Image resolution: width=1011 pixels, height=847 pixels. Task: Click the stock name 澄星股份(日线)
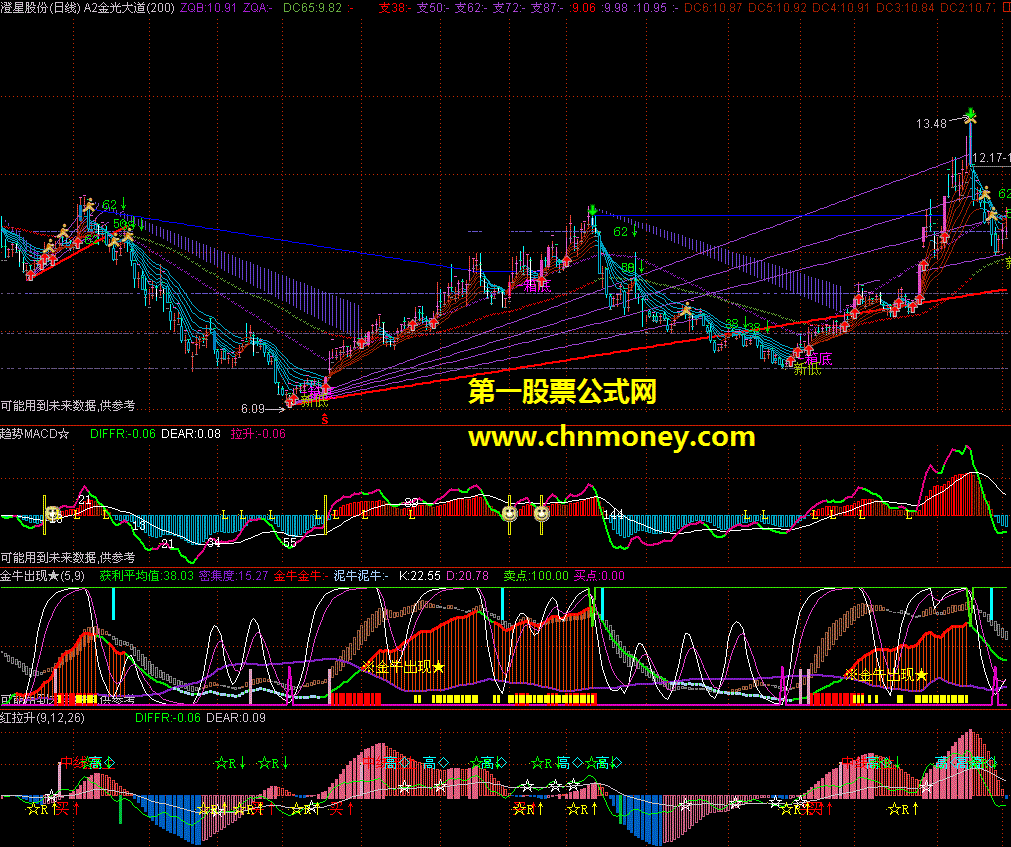(x=41, y=8)
